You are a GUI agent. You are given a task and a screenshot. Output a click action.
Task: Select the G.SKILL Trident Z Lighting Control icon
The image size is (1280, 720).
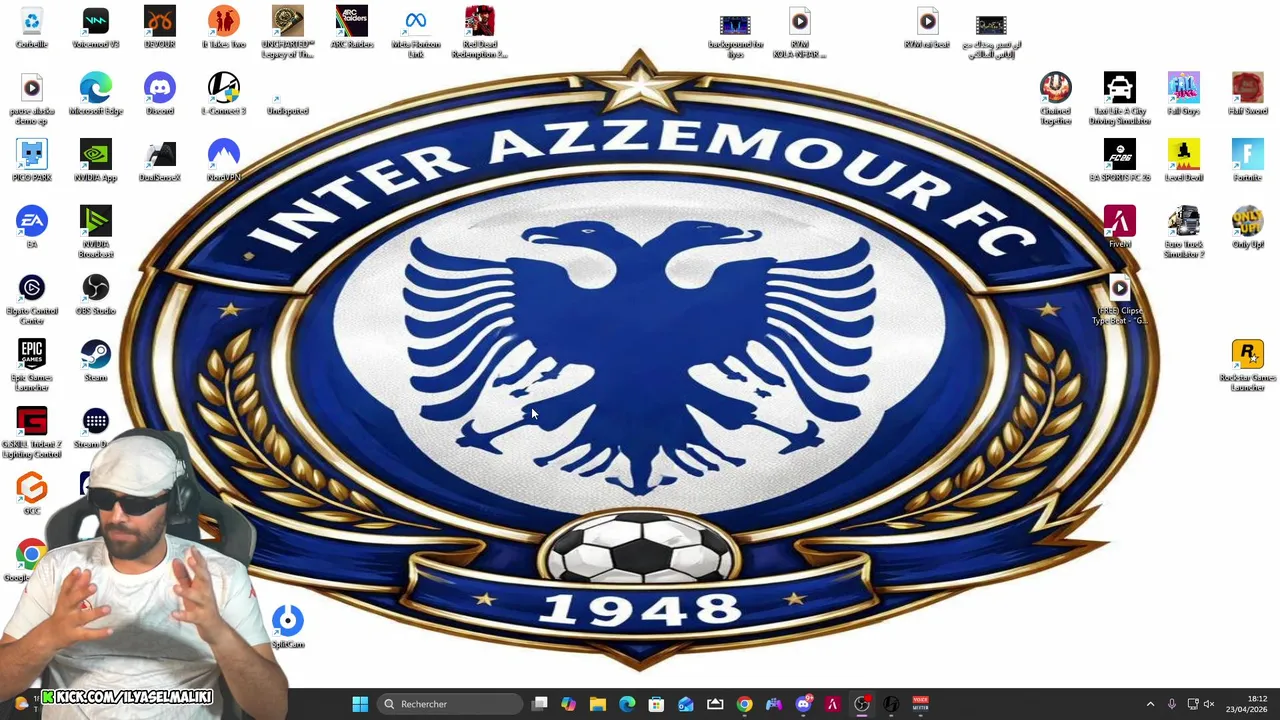click(x=32, y=434)
